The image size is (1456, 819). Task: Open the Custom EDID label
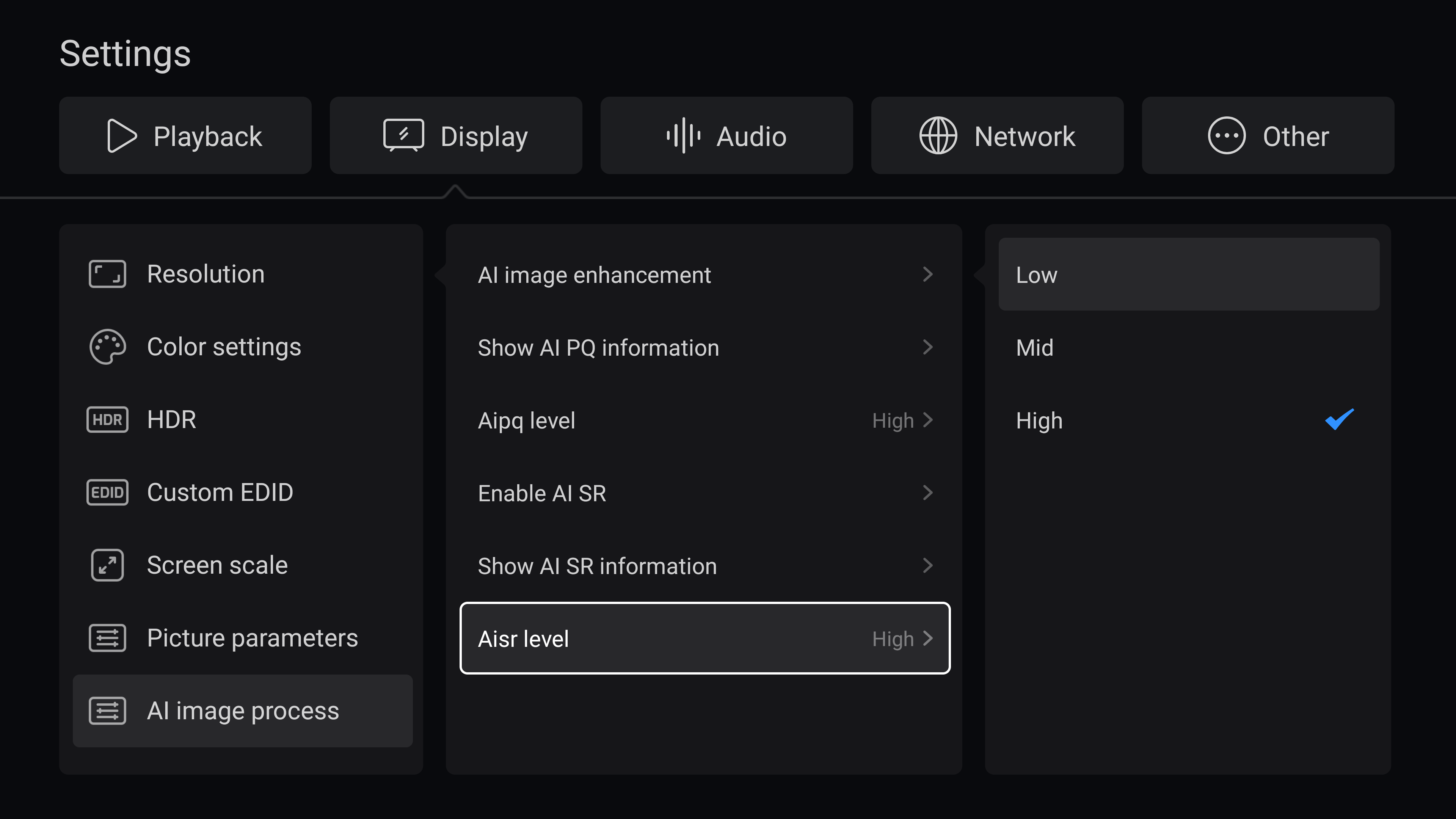[220, 492]
